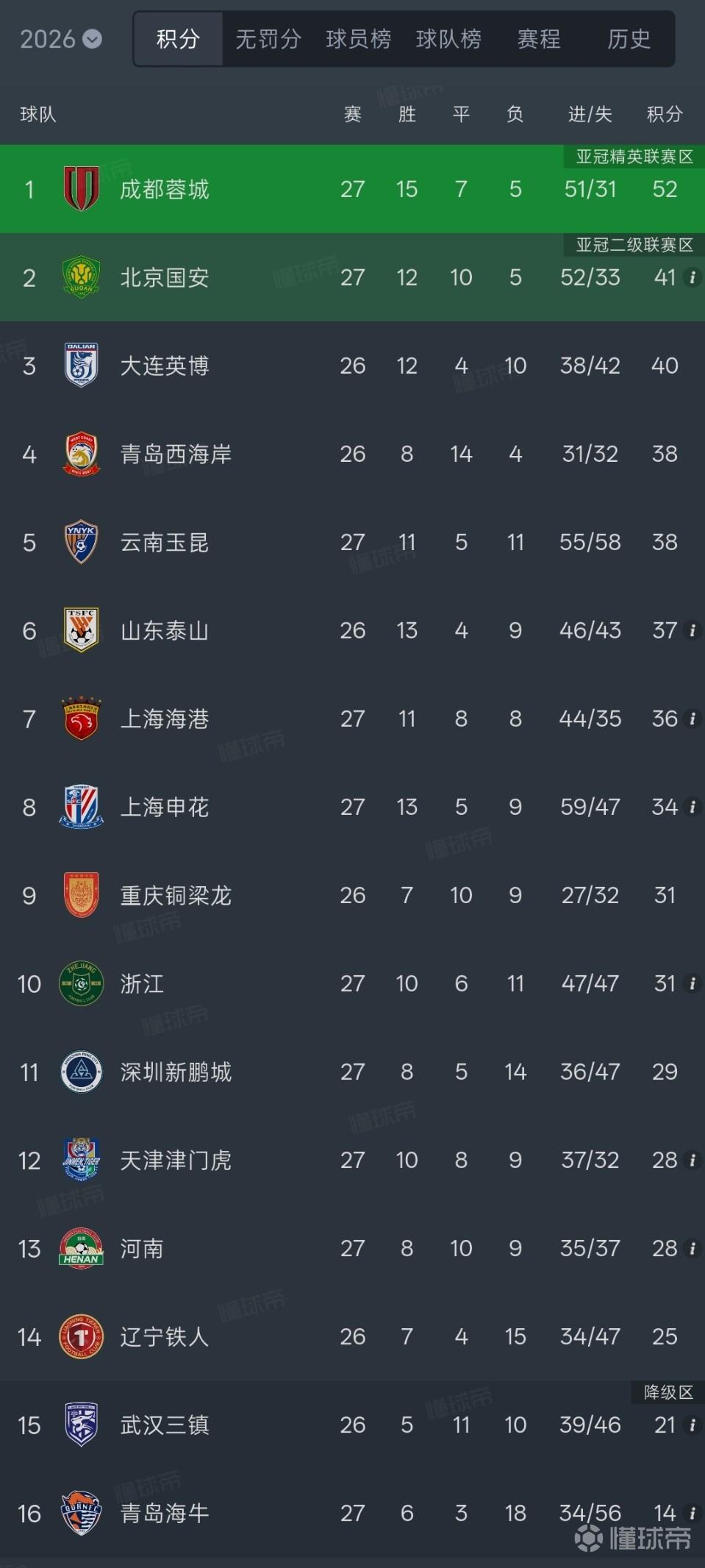Open the 历史 history tab
This screenshot has height=1568, width=705.
629,39
